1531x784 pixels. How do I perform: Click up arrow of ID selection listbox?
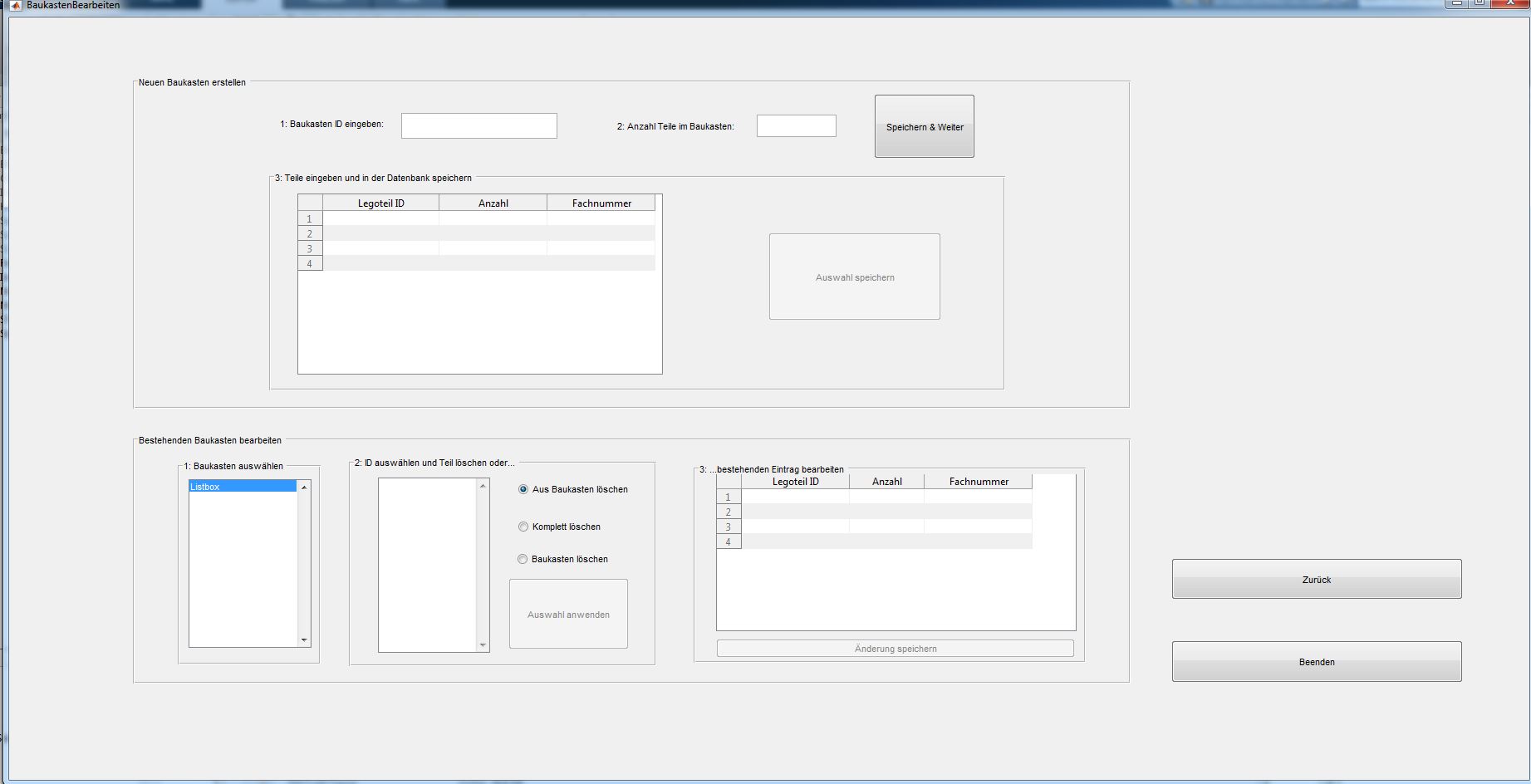483,486
